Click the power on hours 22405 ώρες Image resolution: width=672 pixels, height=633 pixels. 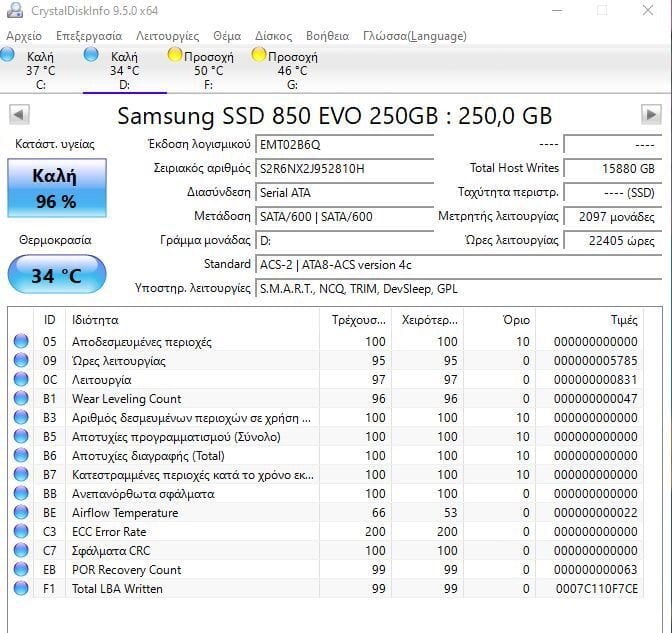612,240
